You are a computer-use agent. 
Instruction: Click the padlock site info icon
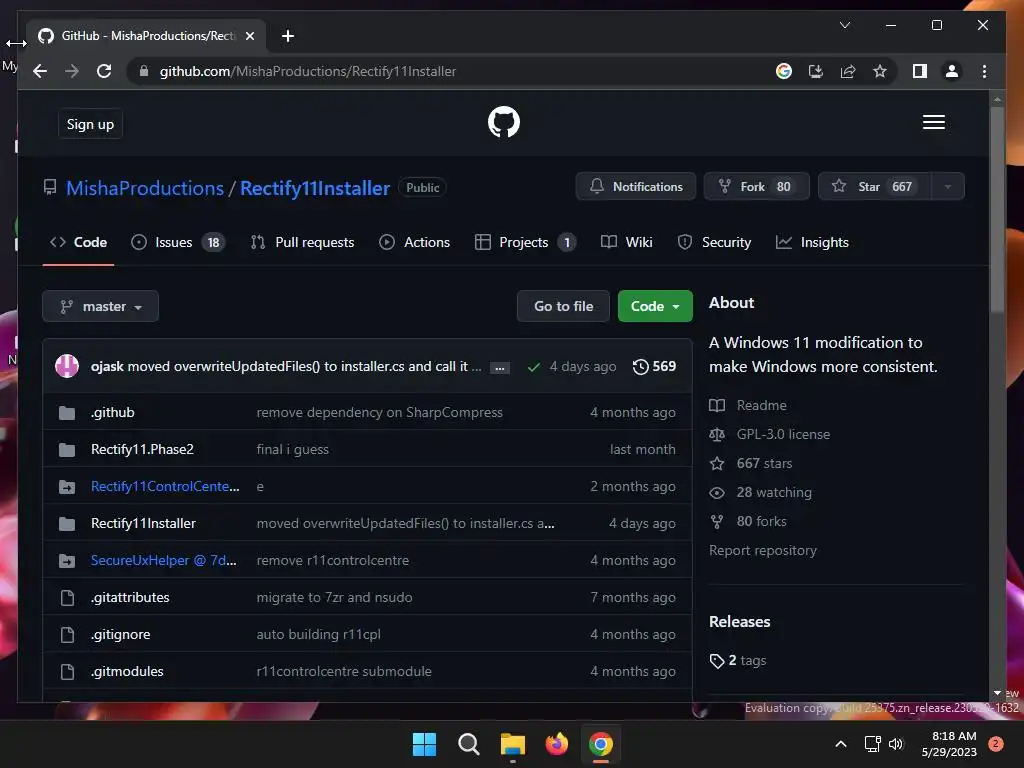point(144,71)
